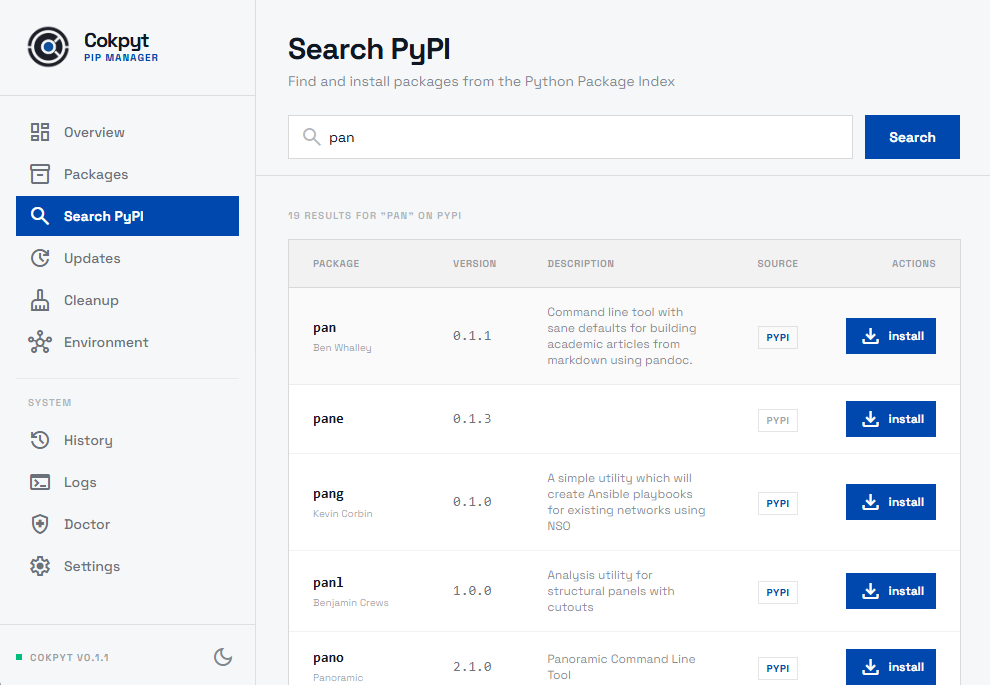Select the Cleanup broom icon
990x685 pixels.
40,299
